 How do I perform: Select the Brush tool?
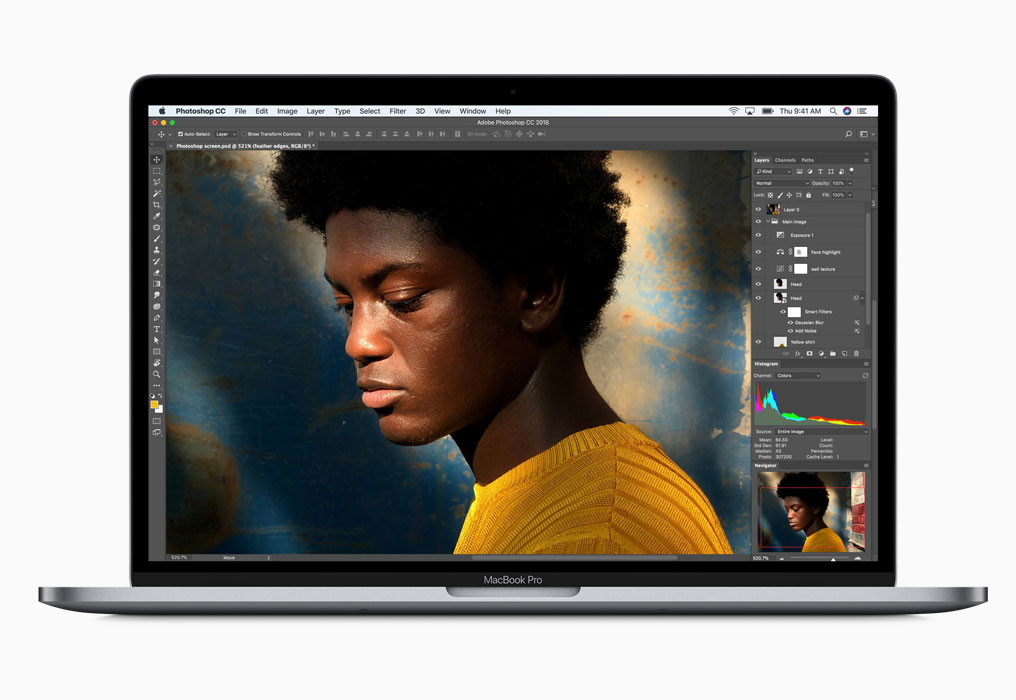pos(156,239)
